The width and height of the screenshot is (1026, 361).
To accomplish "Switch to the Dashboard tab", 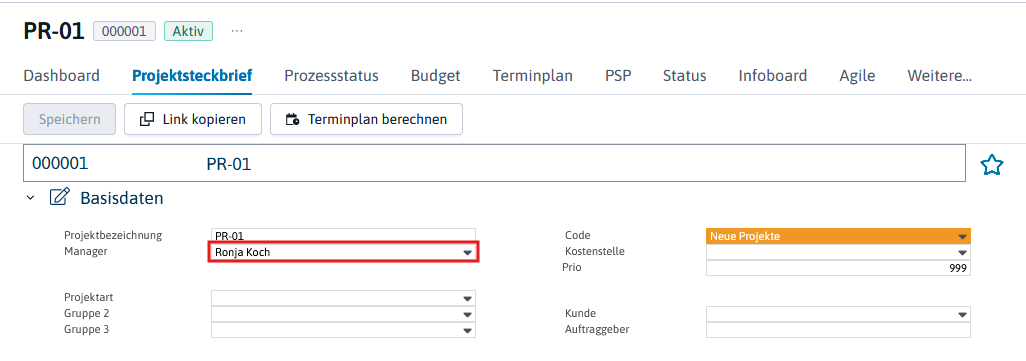I will click(x=62, y=76).
